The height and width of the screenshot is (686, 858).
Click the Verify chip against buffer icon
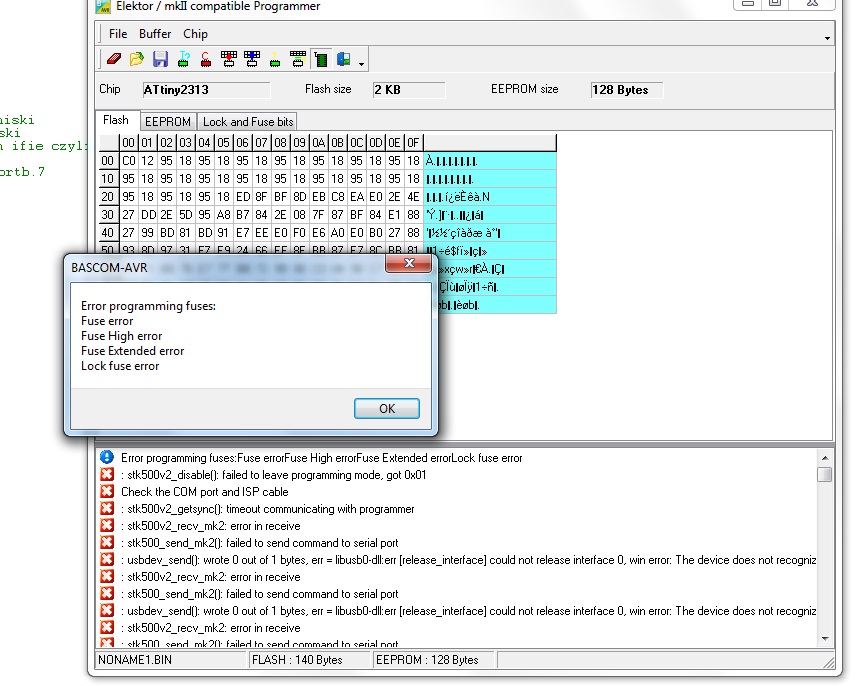tap(298, 59)
